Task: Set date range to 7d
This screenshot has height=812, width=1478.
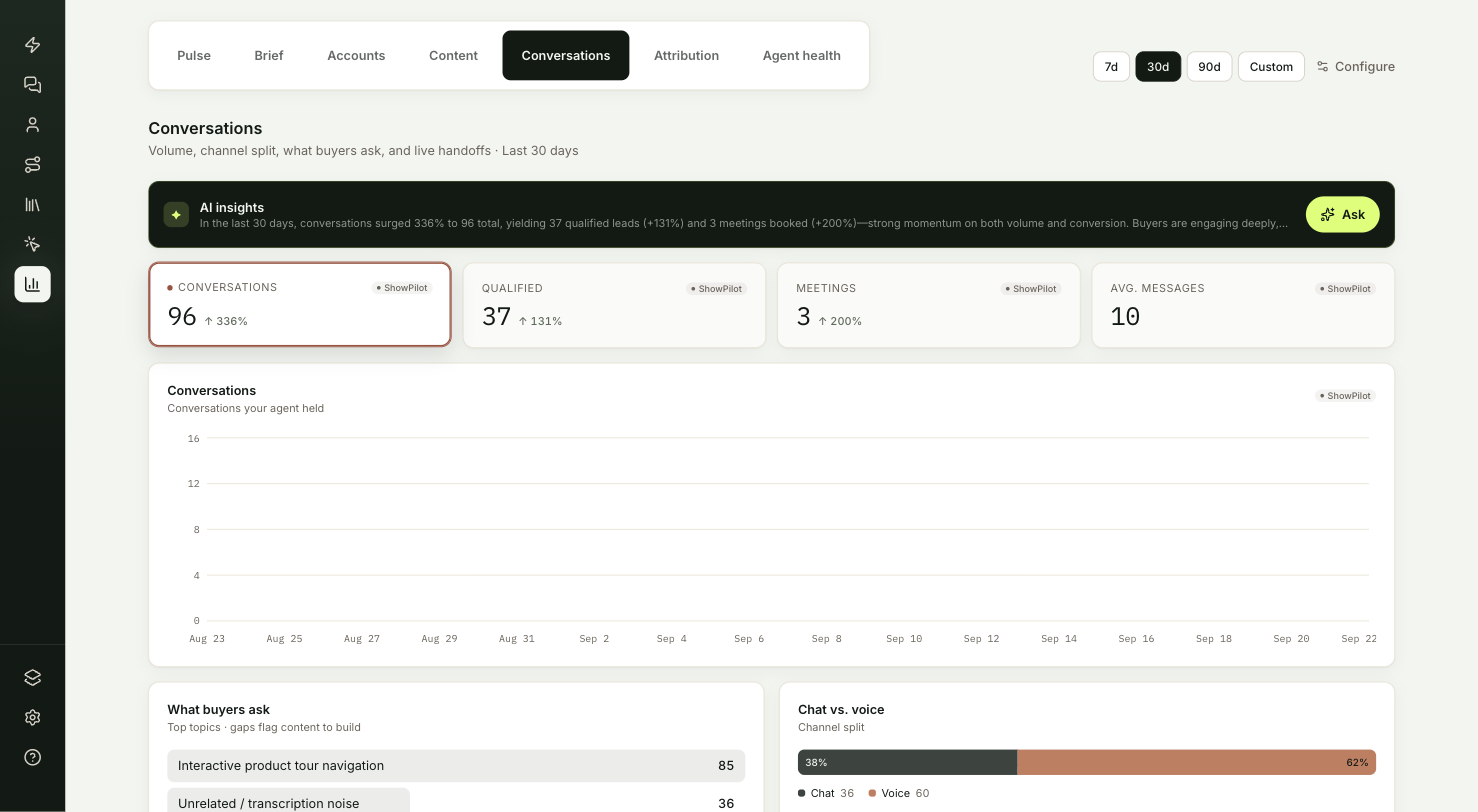Action: coord(1111,67)
